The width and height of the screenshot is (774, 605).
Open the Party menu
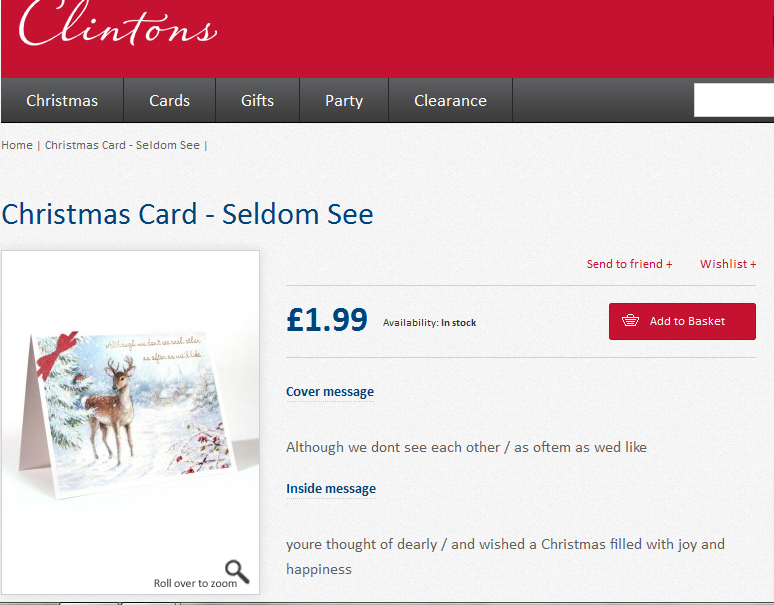pyautogui.click(x=344, y=100)
